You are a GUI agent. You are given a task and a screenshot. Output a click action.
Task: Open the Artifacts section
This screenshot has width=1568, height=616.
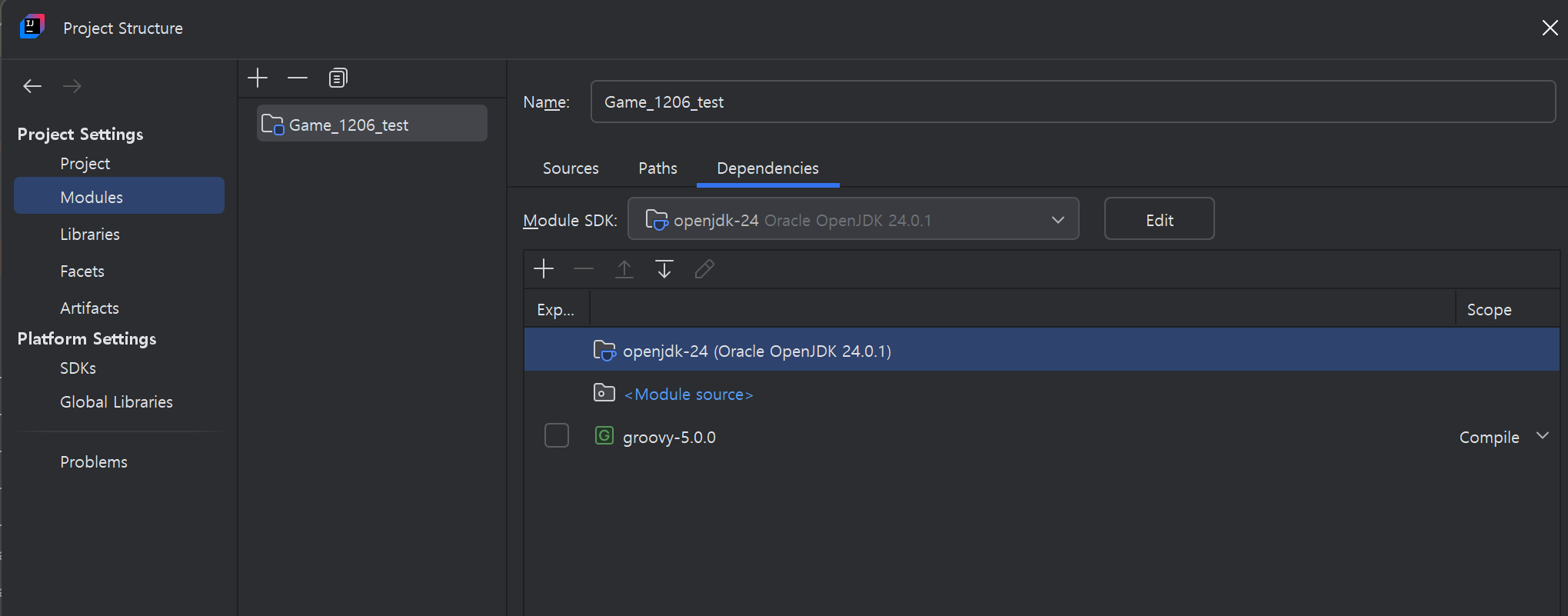click(90, 308)
